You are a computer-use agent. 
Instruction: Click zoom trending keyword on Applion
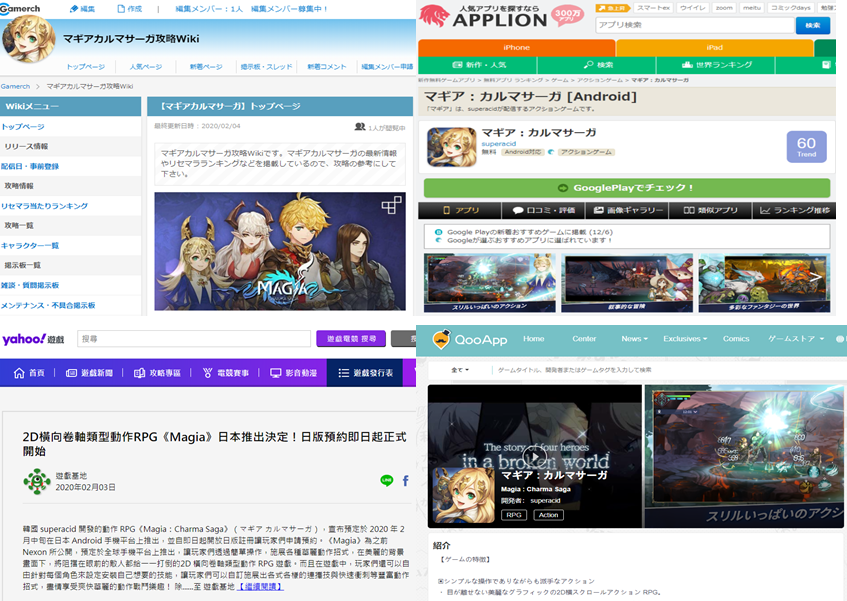[724, 8]
